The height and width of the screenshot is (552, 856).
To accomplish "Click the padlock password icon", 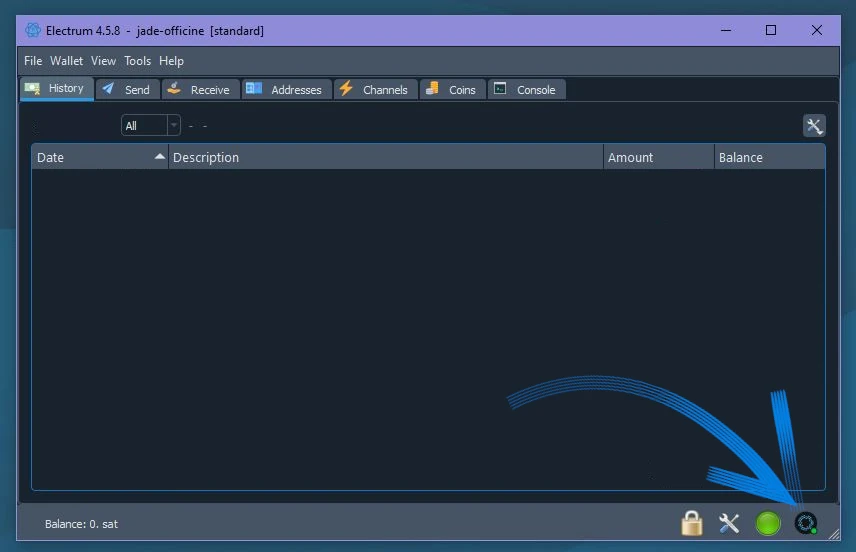I will (691, 523).
